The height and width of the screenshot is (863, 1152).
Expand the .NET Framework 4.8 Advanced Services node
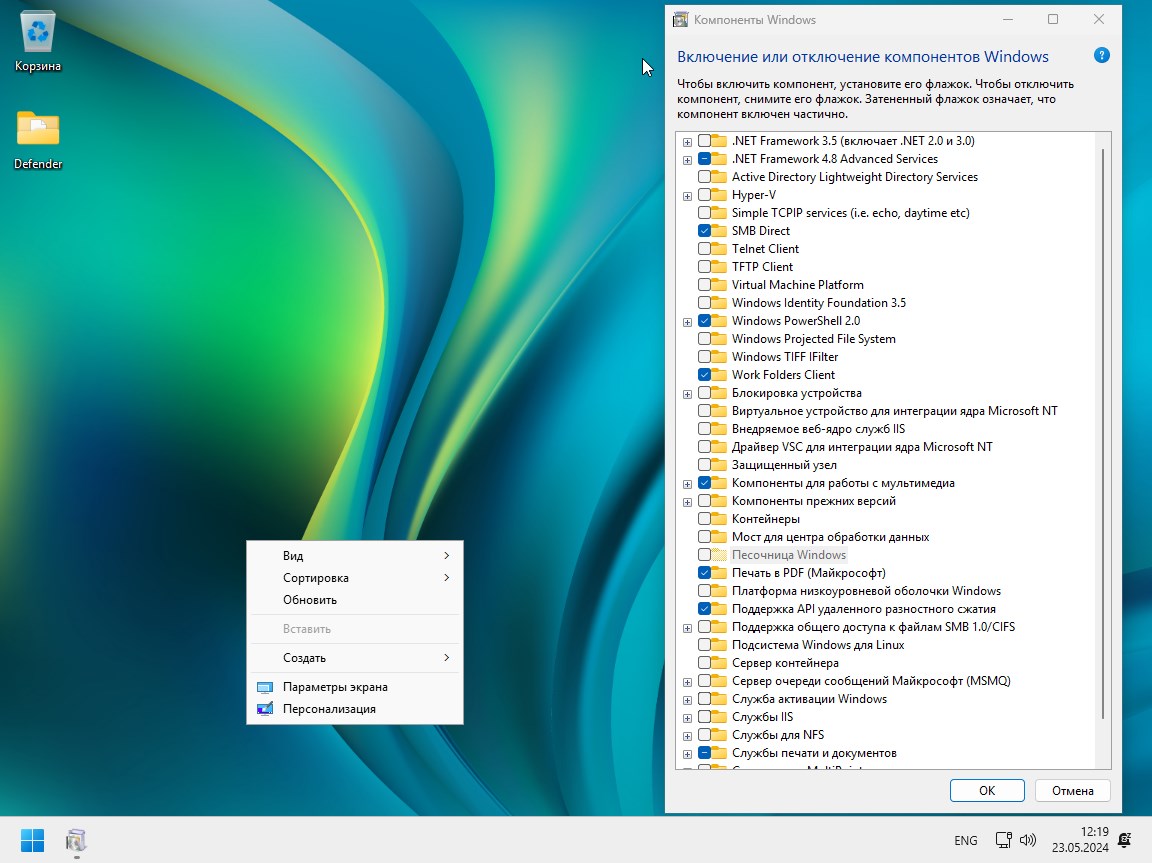pos(688,159)
